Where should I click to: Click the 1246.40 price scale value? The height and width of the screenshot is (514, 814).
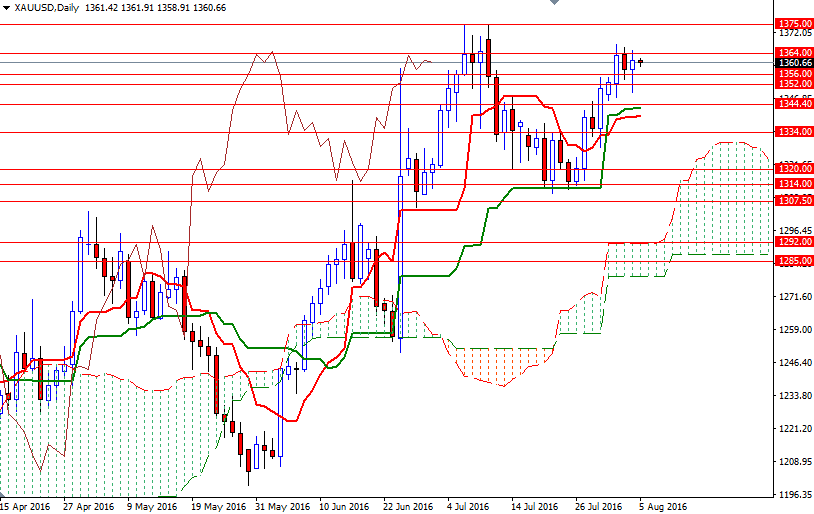click(x=795, y=362)
